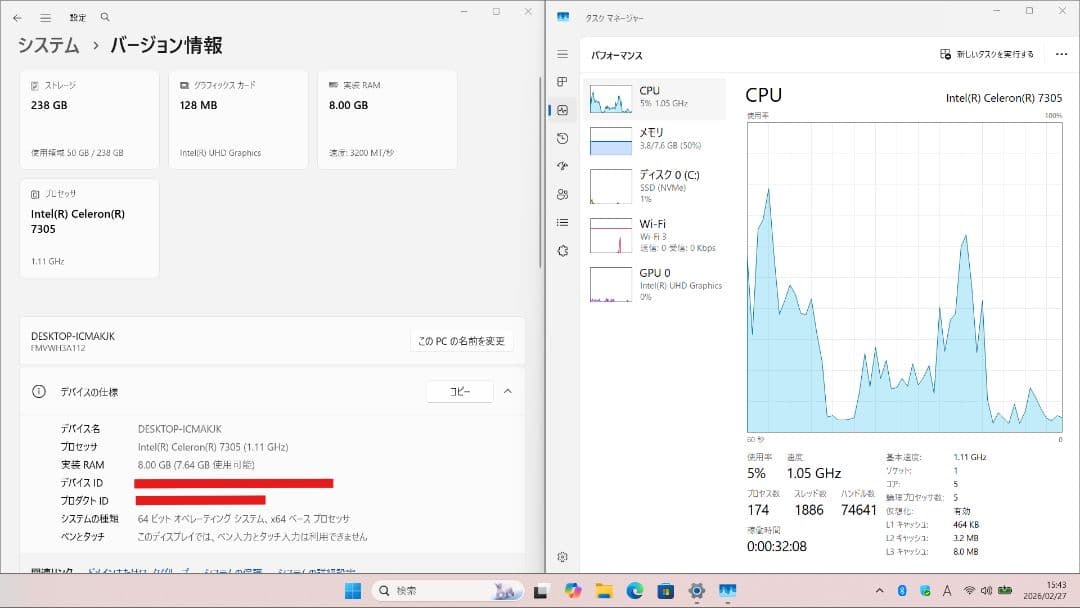1080x608 pixels.
Task: Click the Settings window vertical scrollbar
Action: [541, 172]
